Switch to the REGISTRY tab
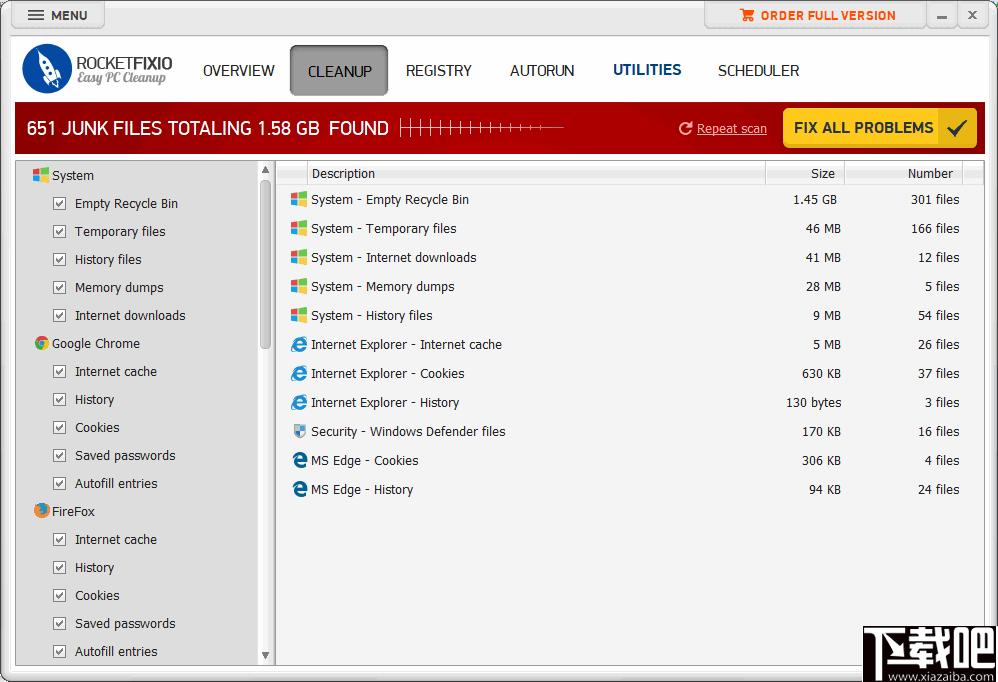 439,71
